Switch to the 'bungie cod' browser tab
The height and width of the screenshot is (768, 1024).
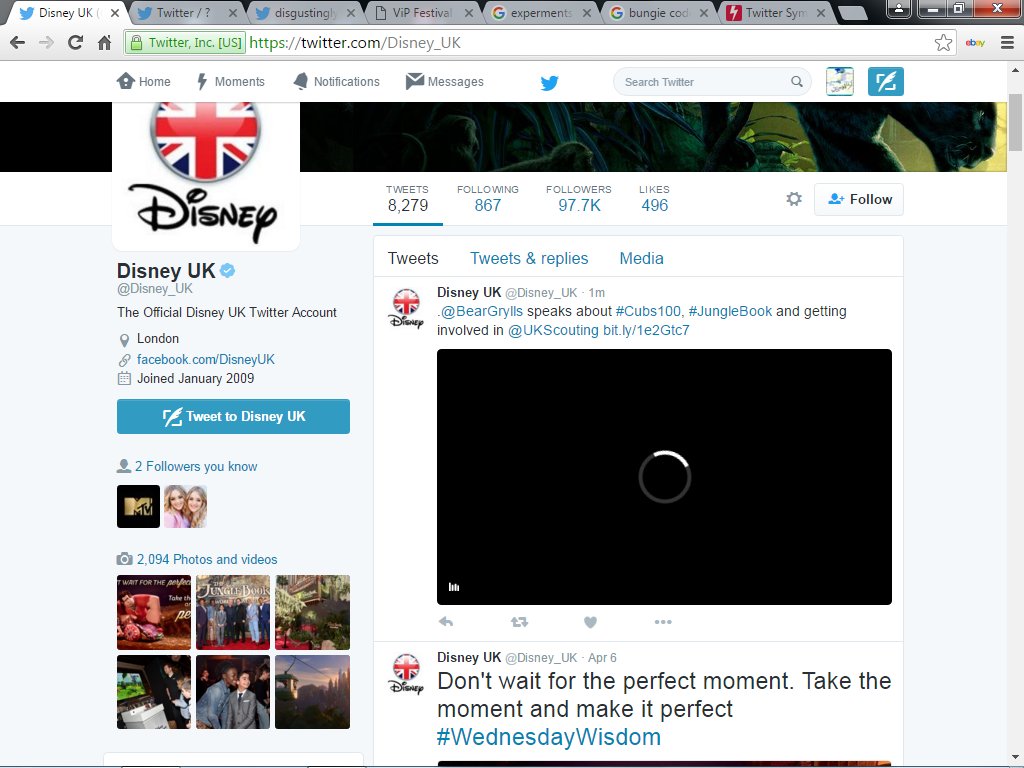click(658, 12)
